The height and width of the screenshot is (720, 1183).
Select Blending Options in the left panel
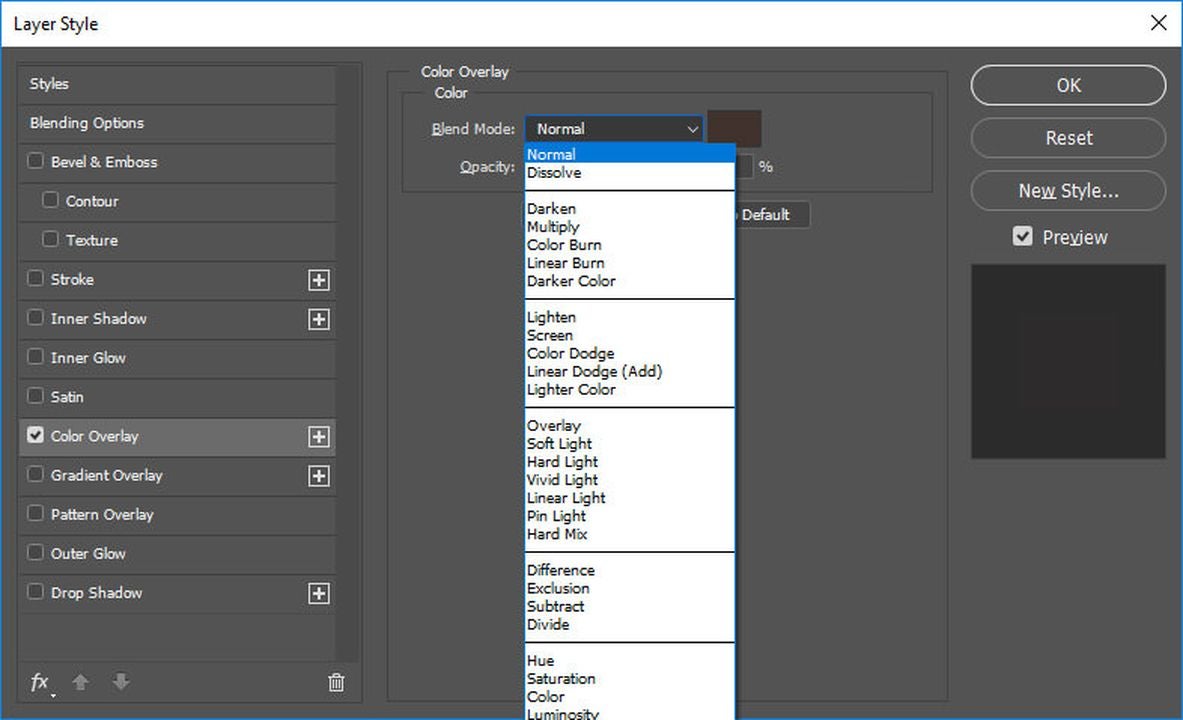(x=87, y=123)
